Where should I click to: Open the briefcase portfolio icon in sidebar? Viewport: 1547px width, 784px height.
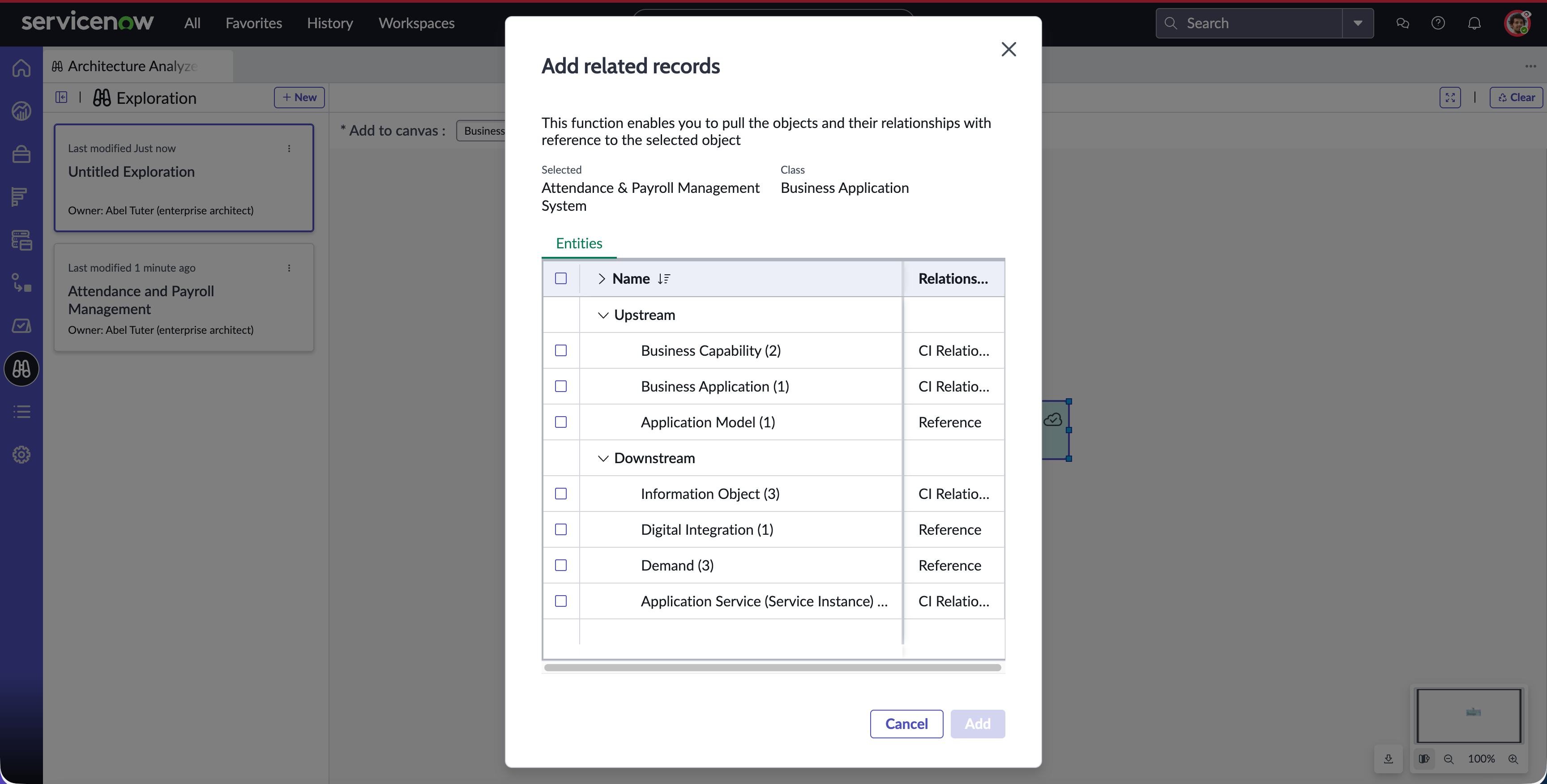tap(21, 154)
